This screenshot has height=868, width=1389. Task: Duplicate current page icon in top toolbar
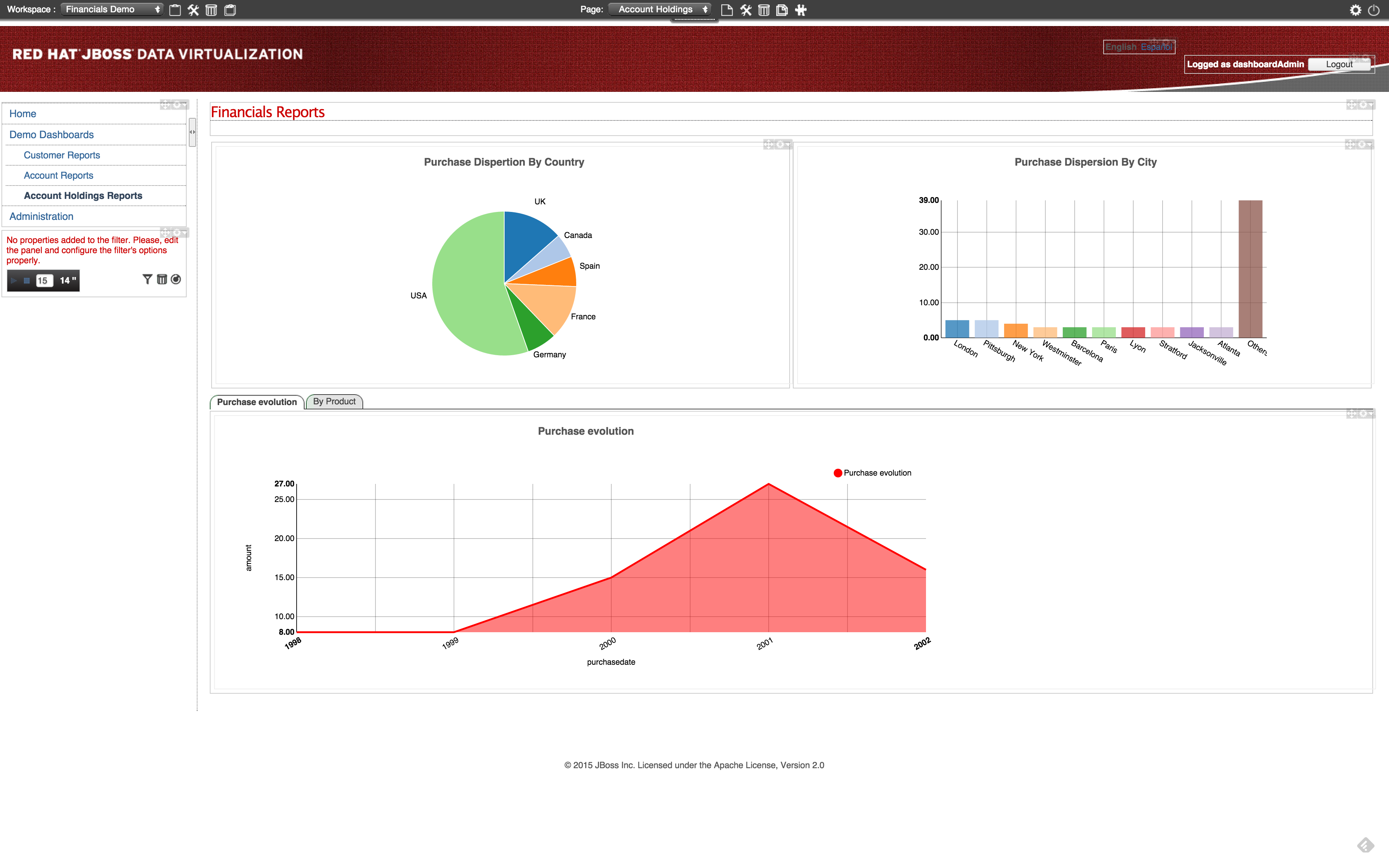tap(782, 10)
